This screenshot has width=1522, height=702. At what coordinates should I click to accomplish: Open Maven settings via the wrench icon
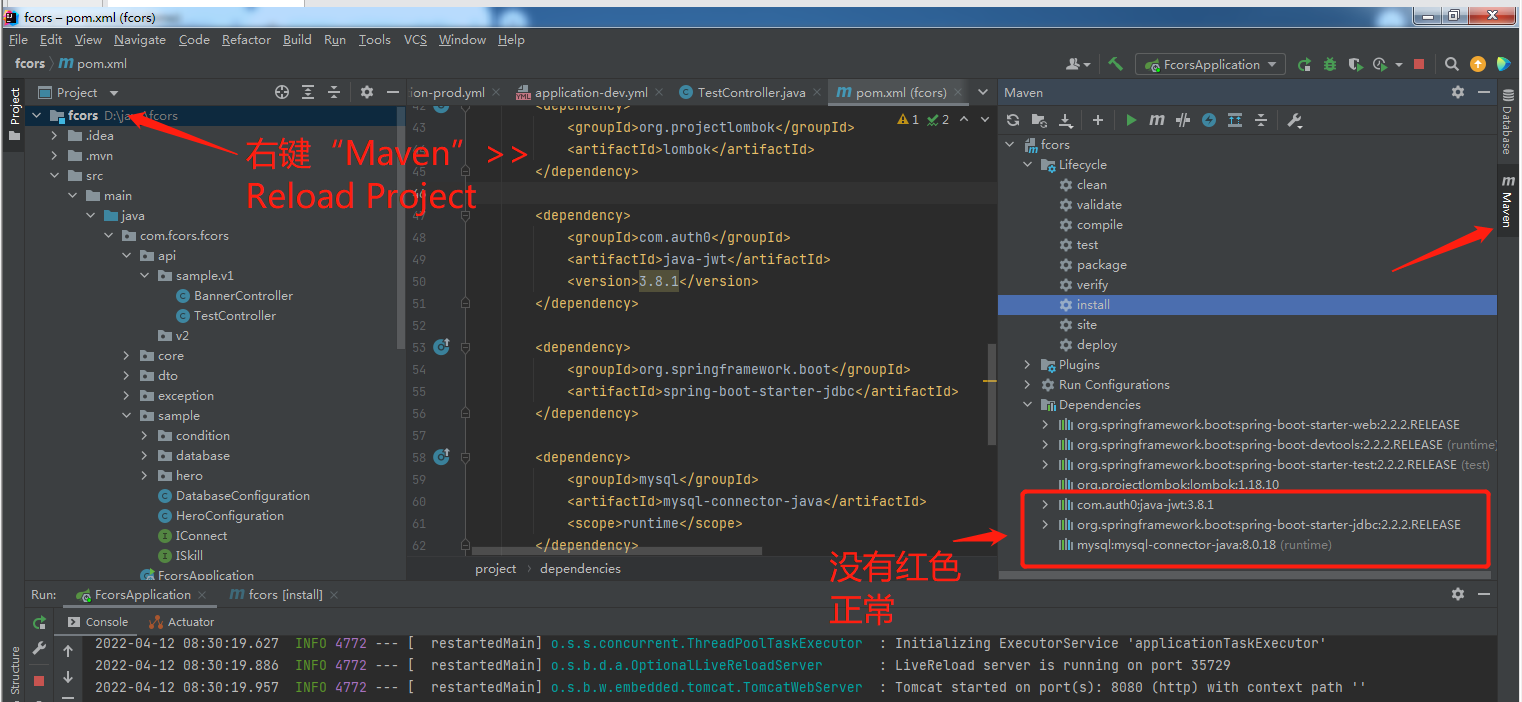tap(1294, 120)
